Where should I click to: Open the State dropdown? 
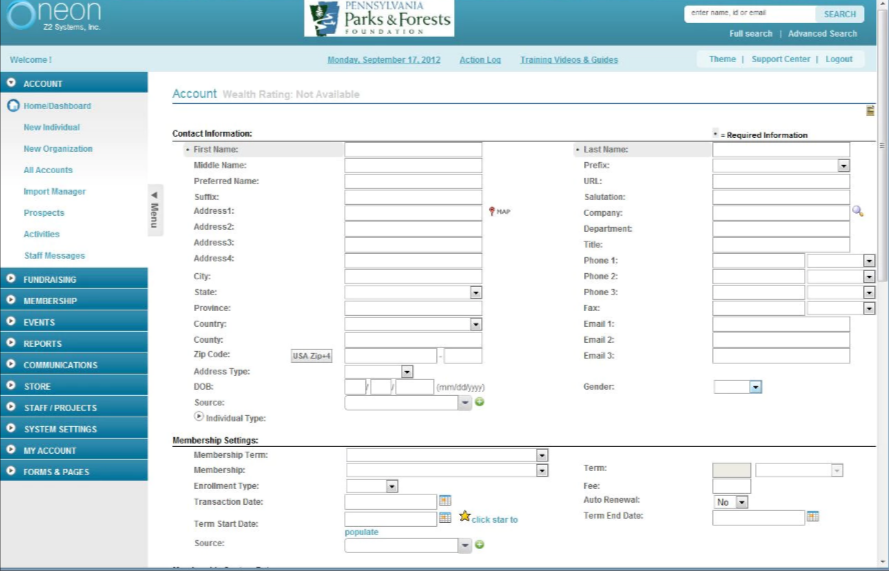pos(476,293)
